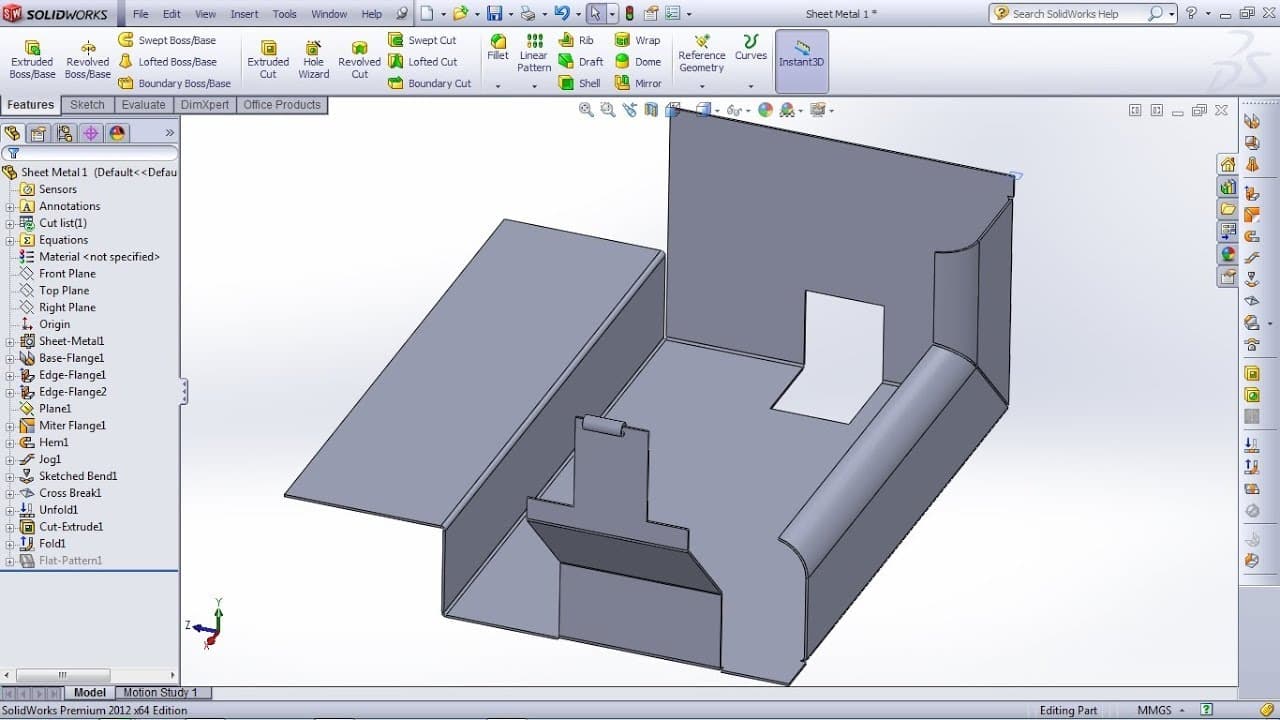The image size is (1280, 720).
Task: Expand the Base-Flange1 feature node
Action: click(10, 359)
